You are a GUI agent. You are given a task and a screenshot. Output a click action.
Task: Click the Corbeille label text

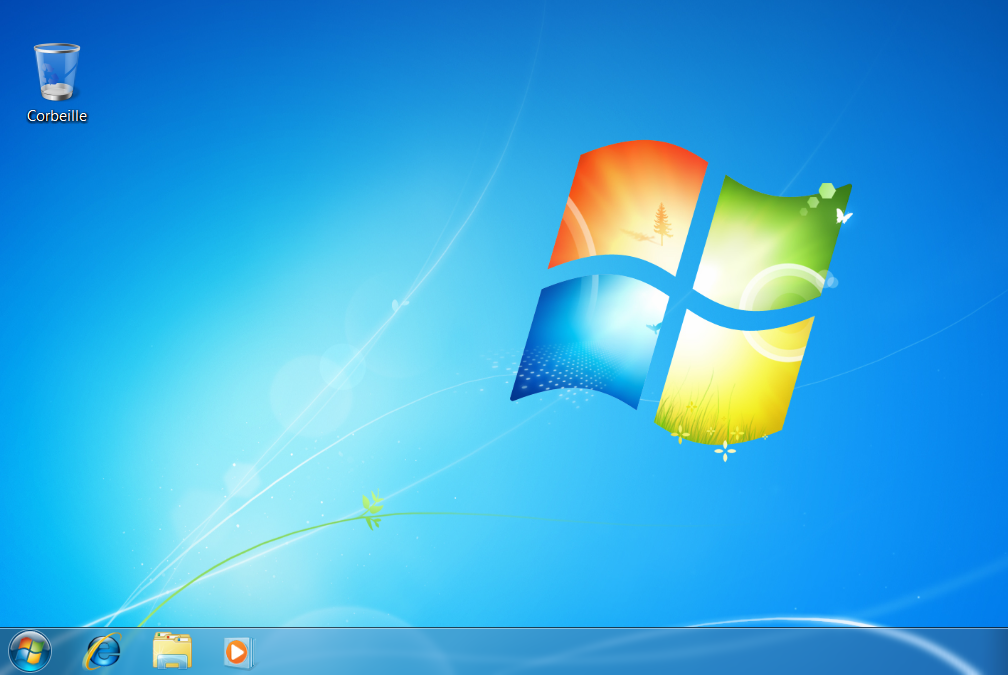[57, 116]
